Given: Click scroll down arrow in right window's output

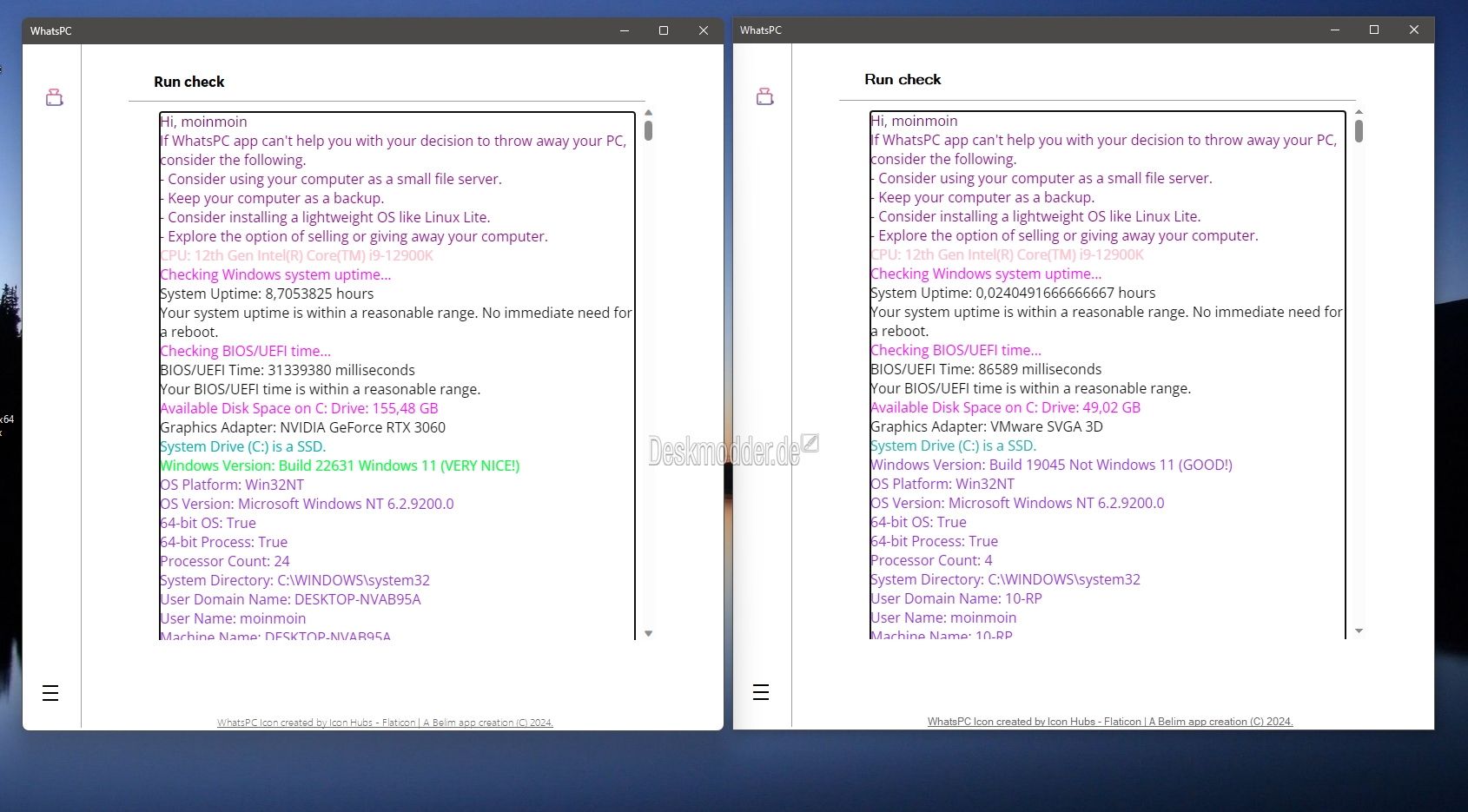Looking at the screenshot, I should (x=1359, y=631).
